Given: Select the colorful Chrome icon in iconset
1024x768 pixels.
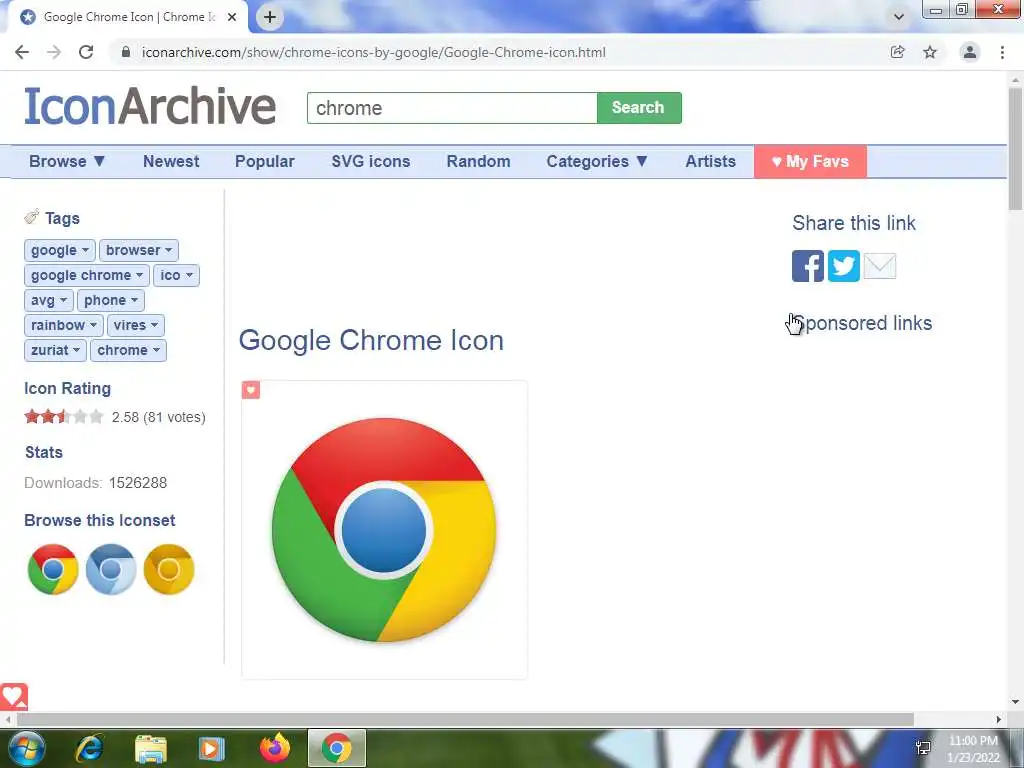Looking at the screenshot, I should (53, 569).
